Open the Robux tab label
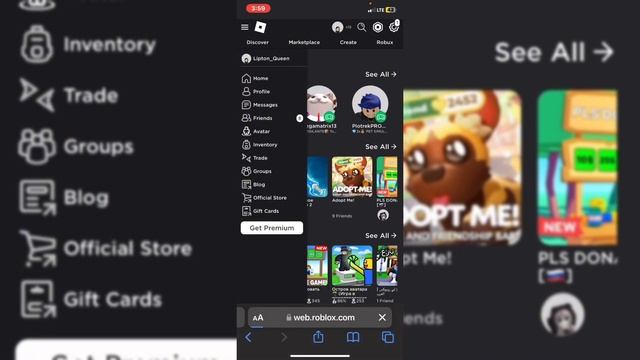Image resolution: width=640 pixels, height=360 pixels. [384, 42]
